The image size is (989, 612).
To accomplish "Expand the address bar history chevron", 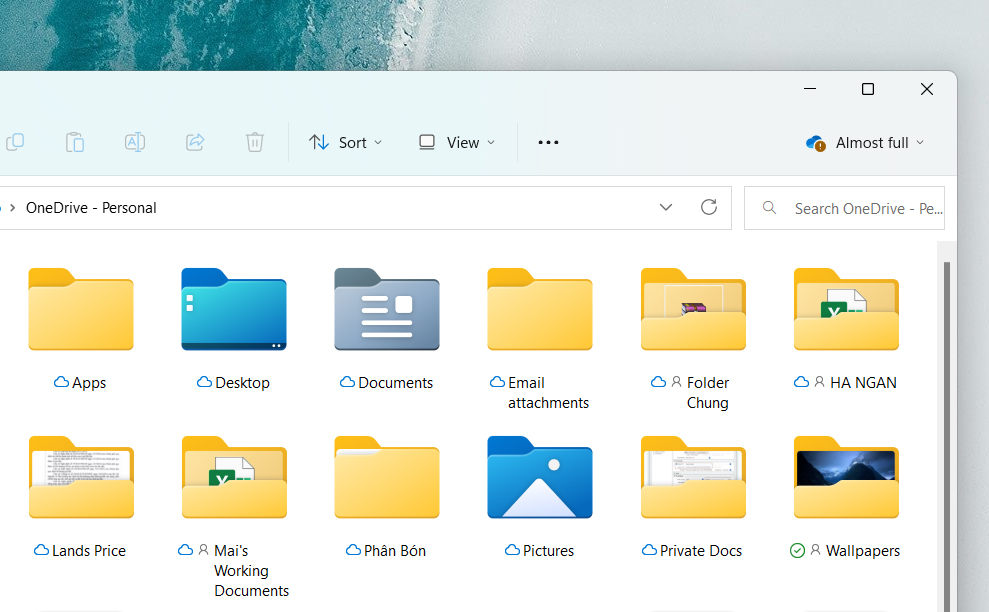I will [666, 207].
